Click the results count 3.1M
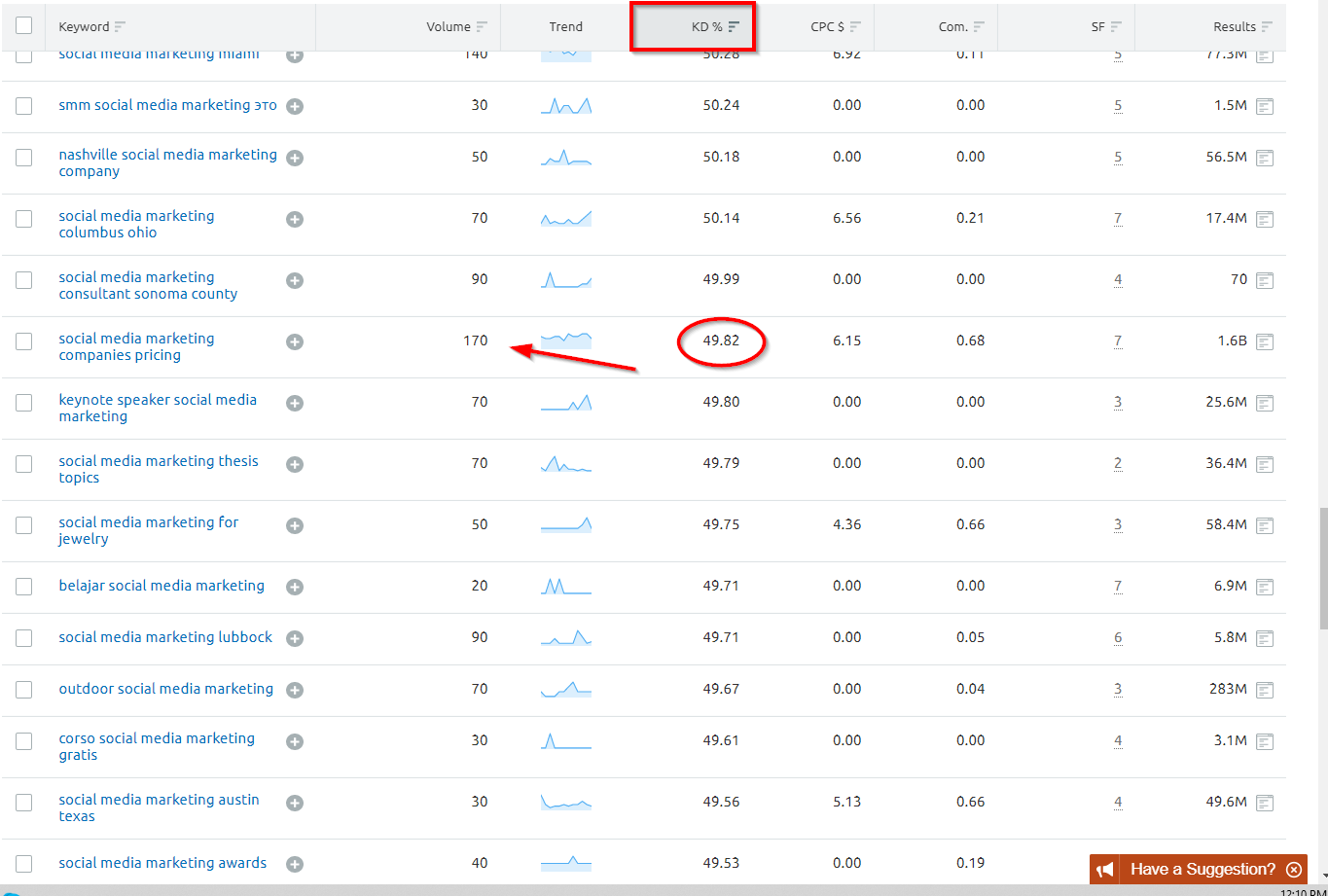The width and height of the screenshot is (1328, 896). pos(1231,741)
